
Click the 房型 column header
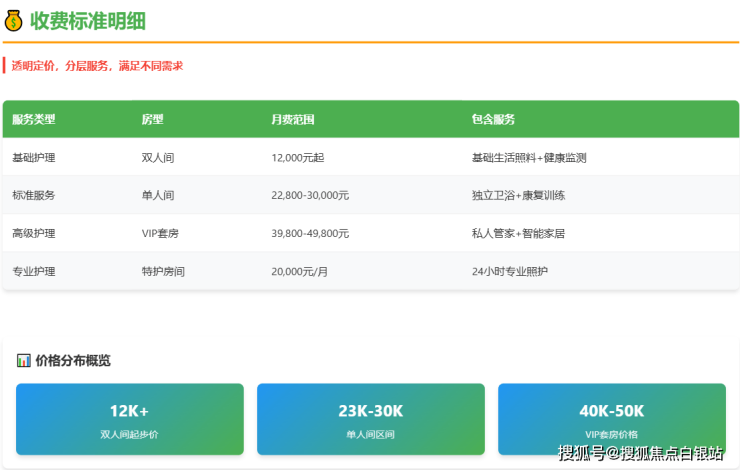coord(152,119)
